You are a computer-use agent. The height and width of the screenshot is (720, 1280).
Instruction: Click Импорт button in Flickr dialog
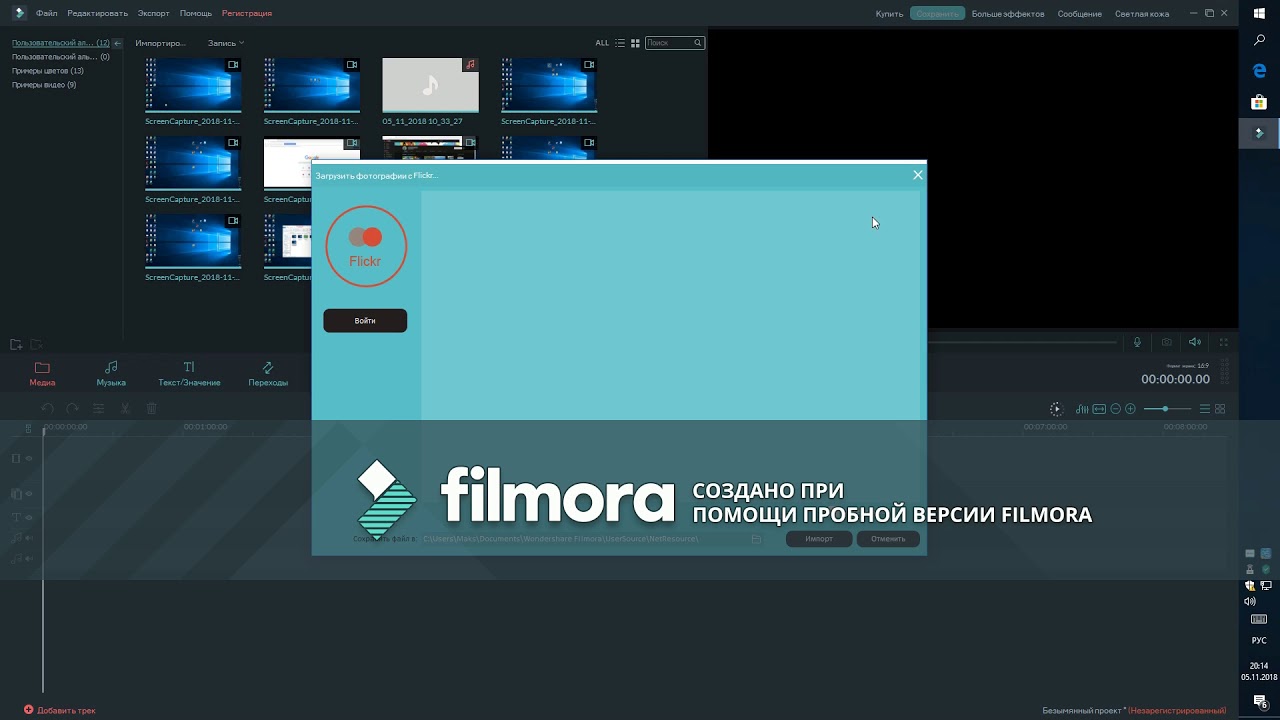819,539
